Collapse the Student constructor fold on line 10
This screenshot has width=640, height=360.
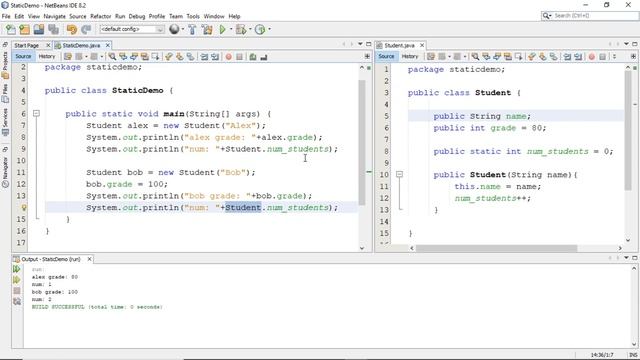(x=400, y=174)
